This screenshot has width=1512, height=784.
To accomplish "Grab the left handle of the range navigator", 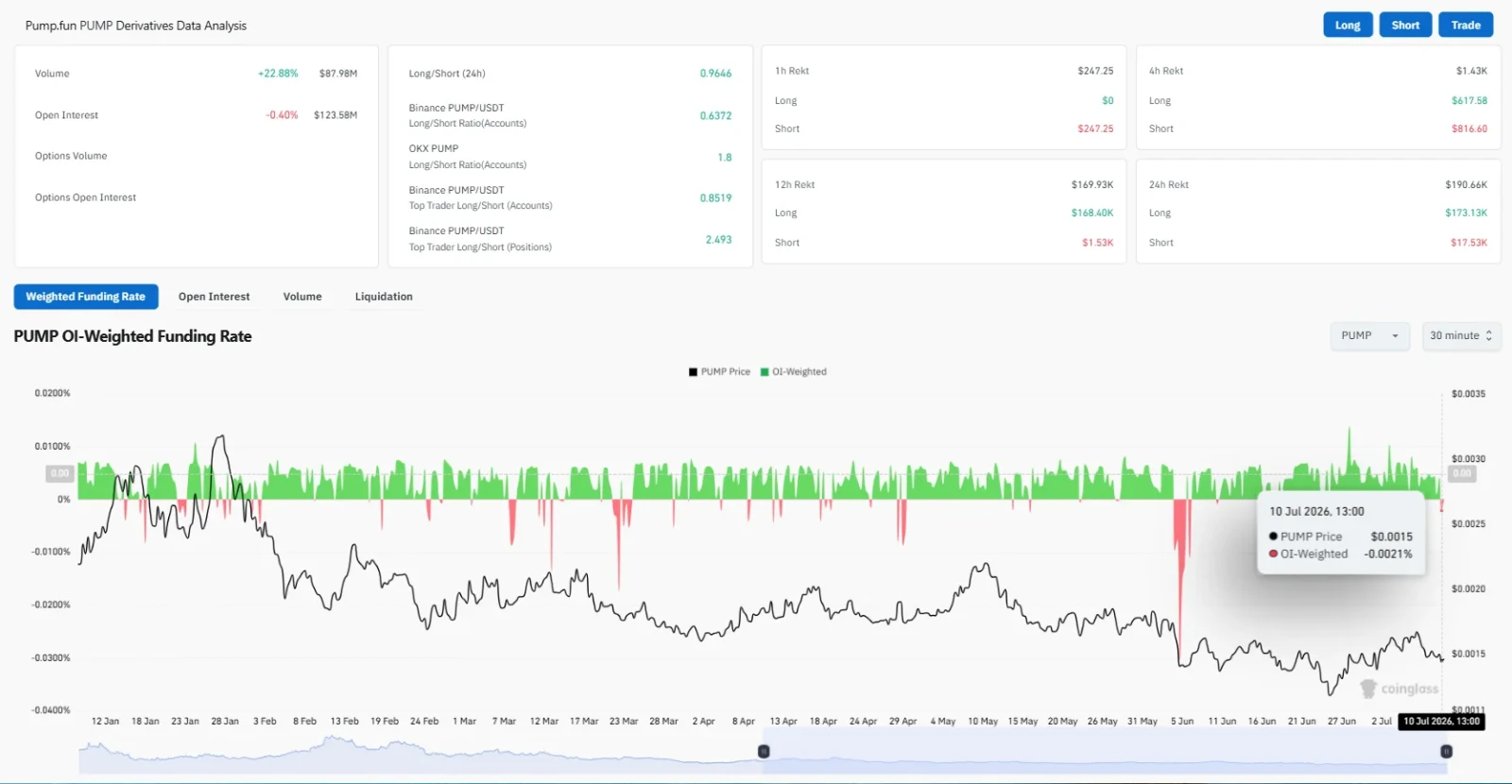I will 764,752.
